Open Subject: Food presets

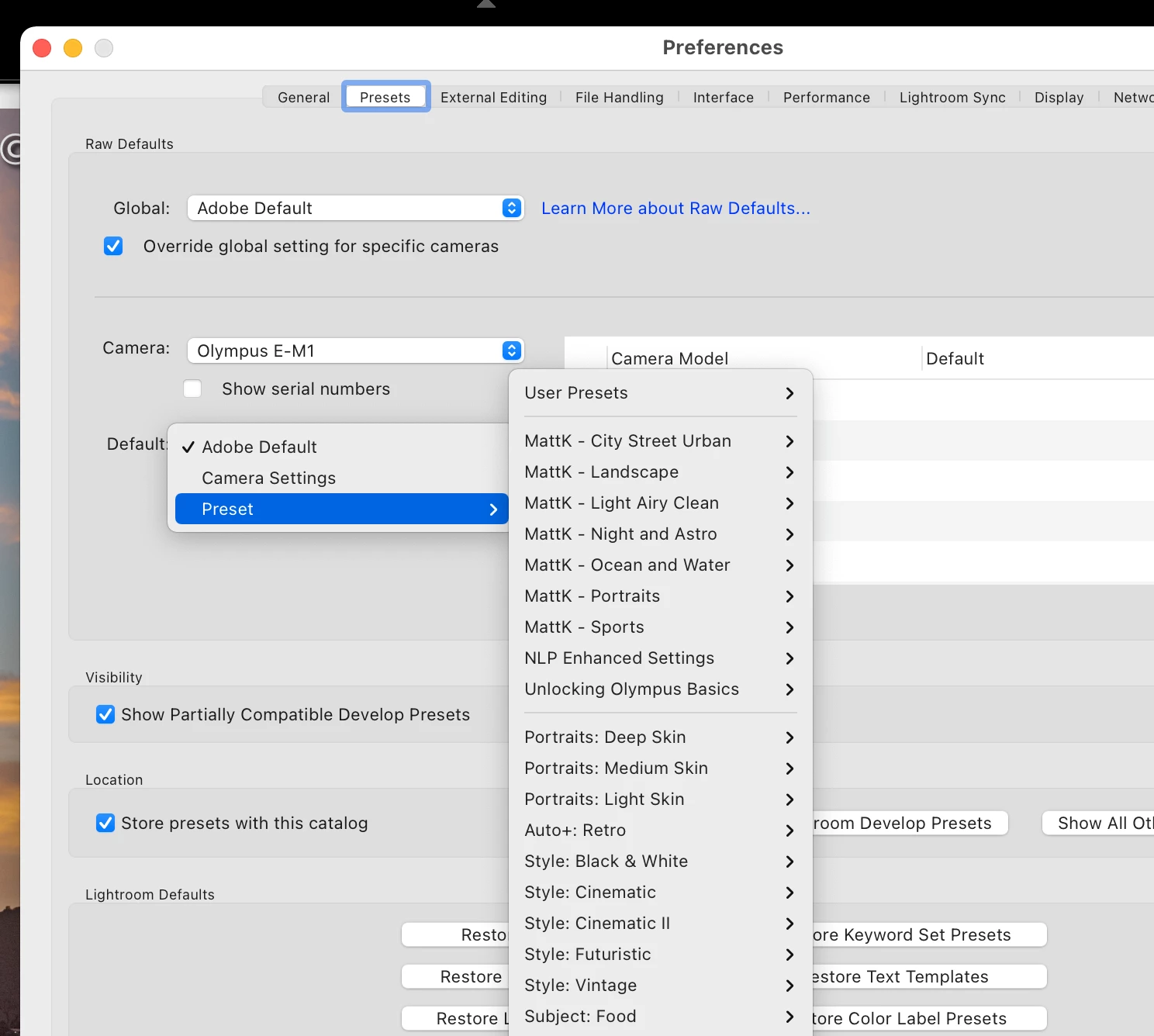pyautogui.click(x=660, y=1016)
